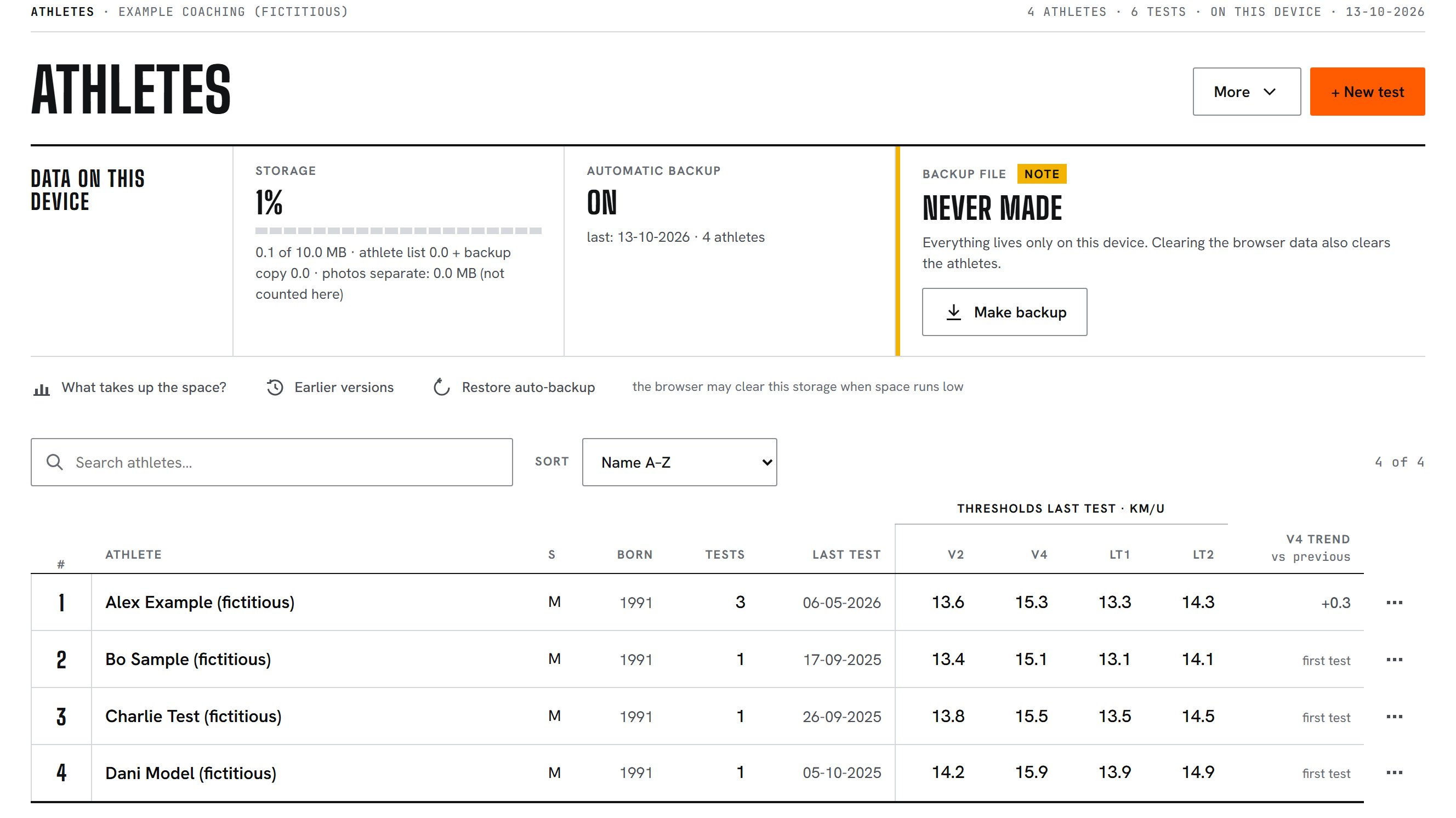Screen dimensions: 1456x818
Task: Open row options for Dani Model
Action: 1394,773
